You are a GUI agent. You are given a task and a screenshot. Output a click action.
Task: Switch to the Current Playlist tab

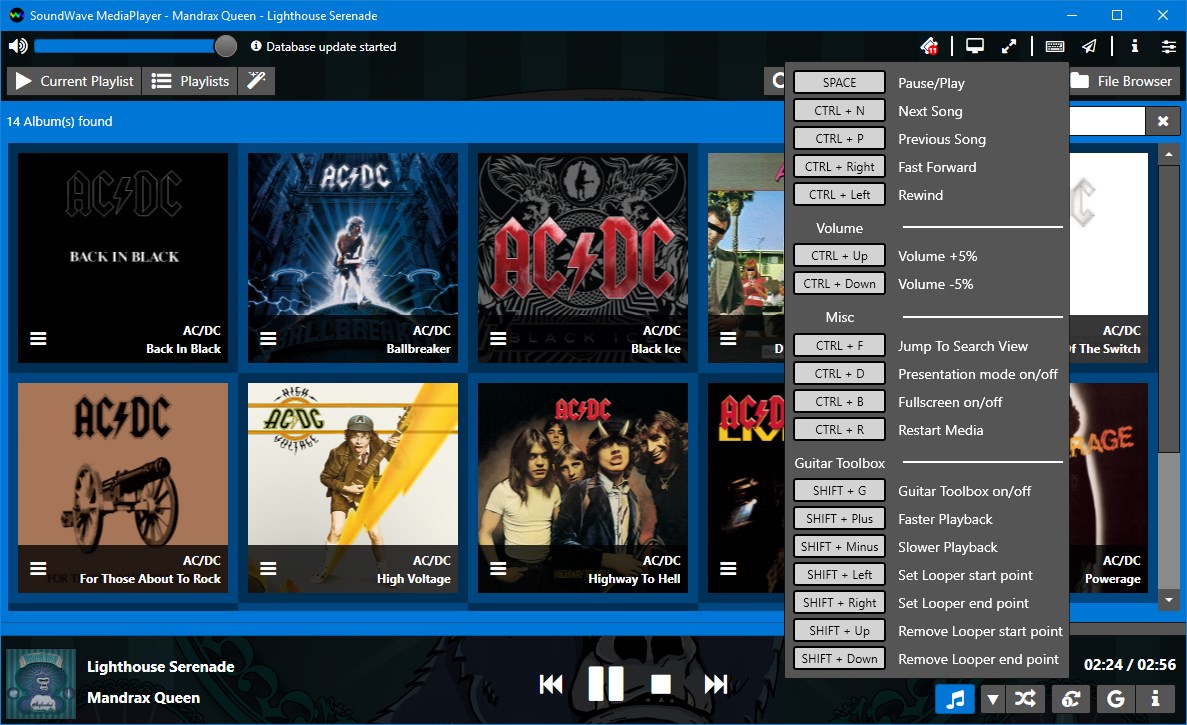coord(74,81)
